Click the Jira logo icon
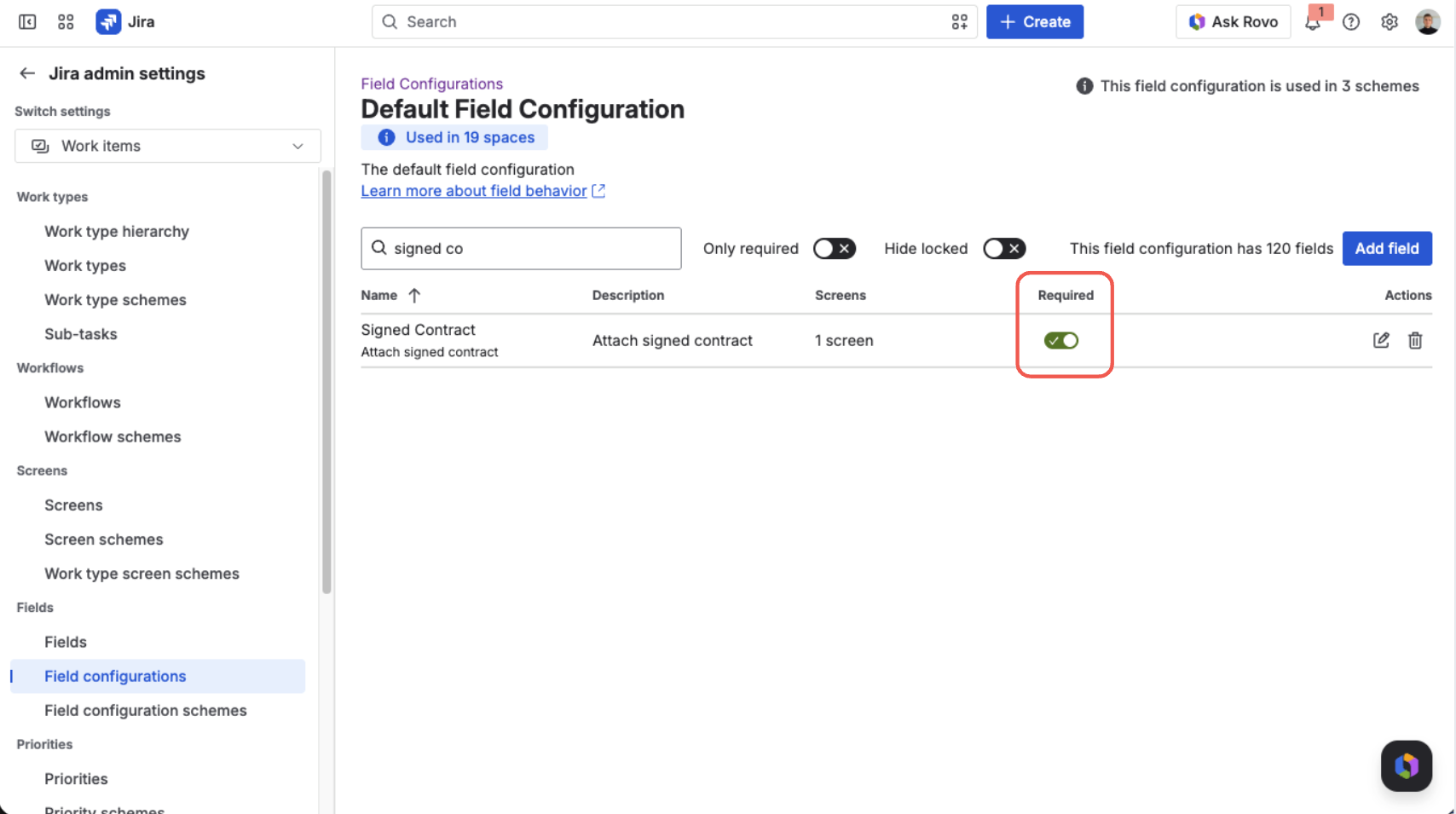 tap(108, 22)
